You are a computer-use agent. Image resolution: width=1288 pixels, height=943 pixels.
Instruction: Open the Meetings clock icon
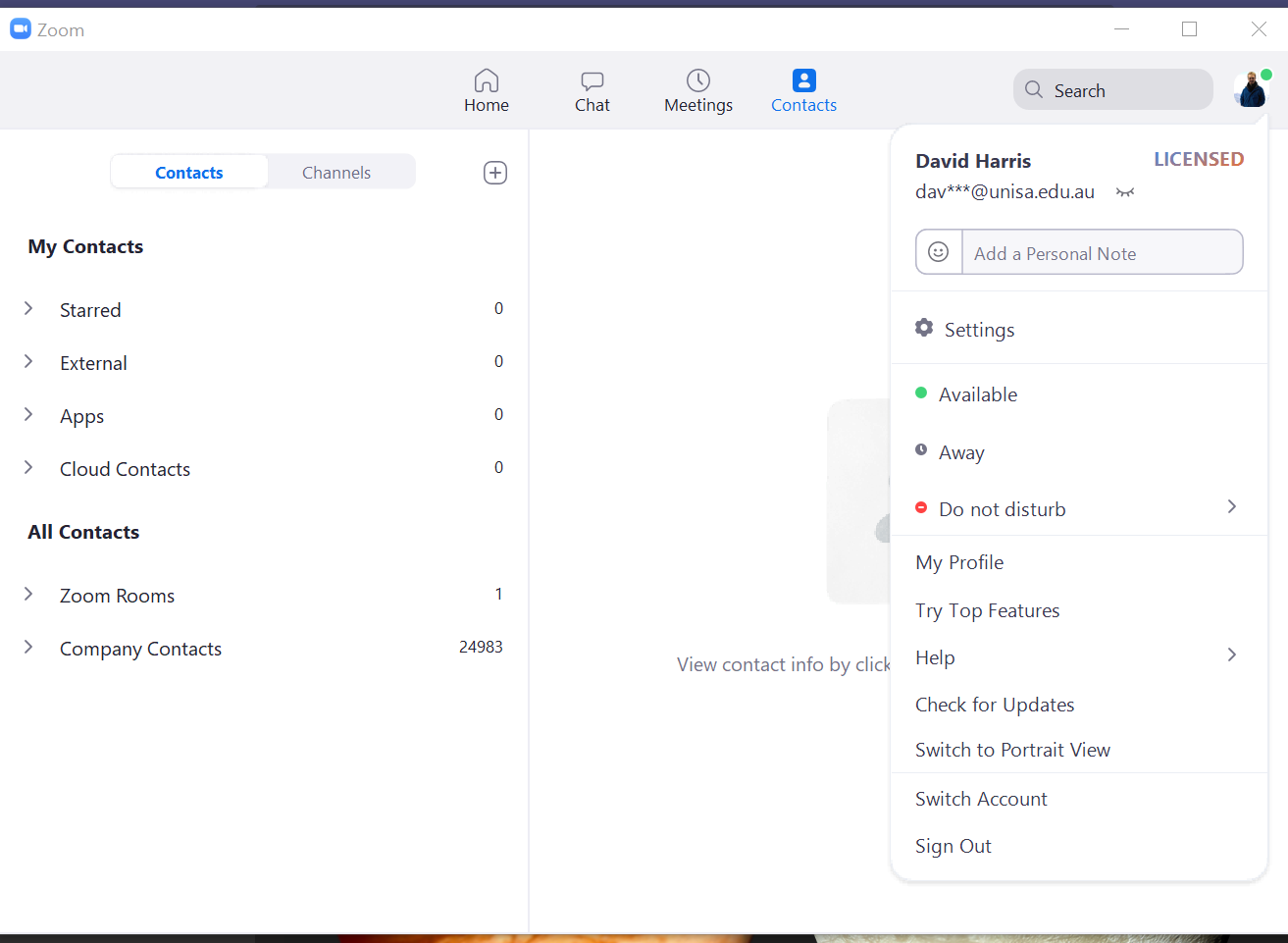698,80
